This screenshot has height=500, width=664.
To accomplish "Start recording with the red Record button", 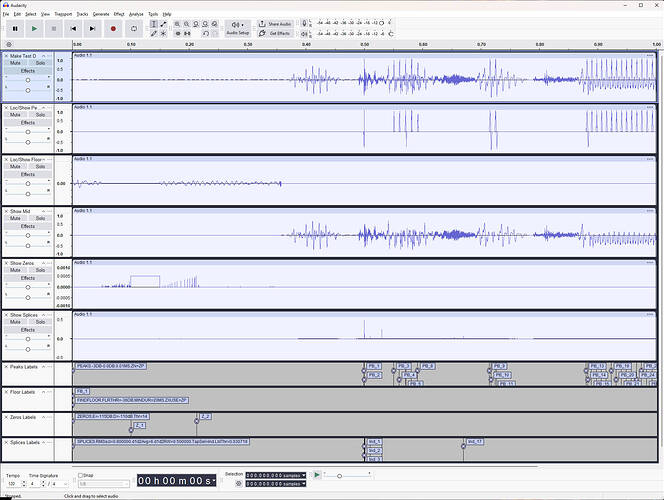I will (113, 29).
